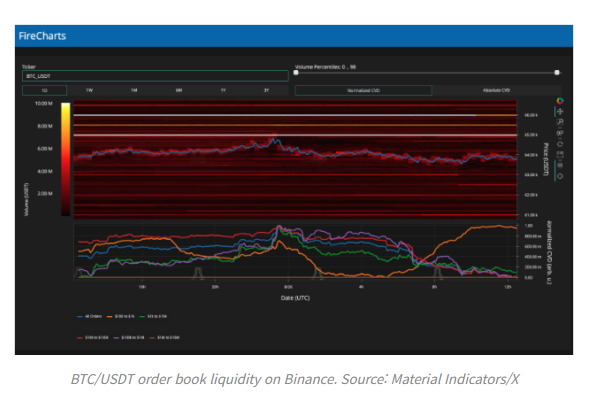This screenshot has height=398, width=594.
Task: Click the Save chart image icon
Action: click(560, 155)
